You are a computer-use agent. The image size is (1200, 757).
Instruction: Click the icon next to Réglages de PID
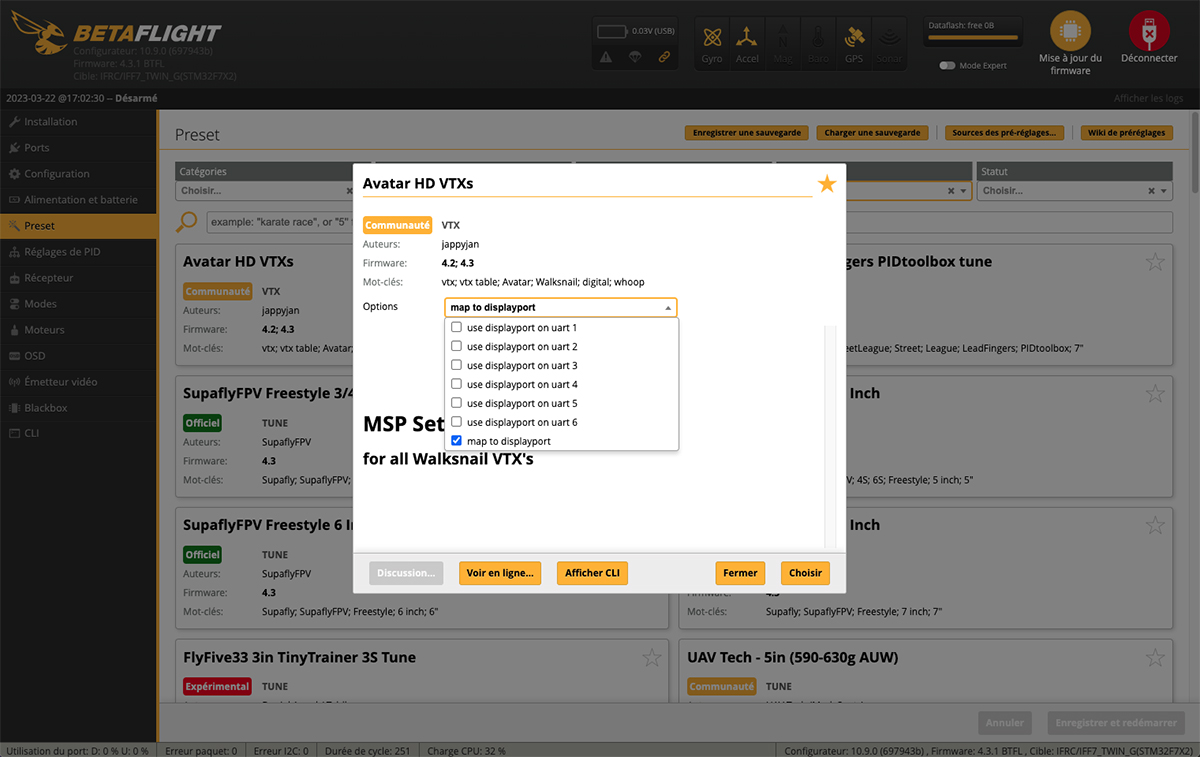coord(14,252)
